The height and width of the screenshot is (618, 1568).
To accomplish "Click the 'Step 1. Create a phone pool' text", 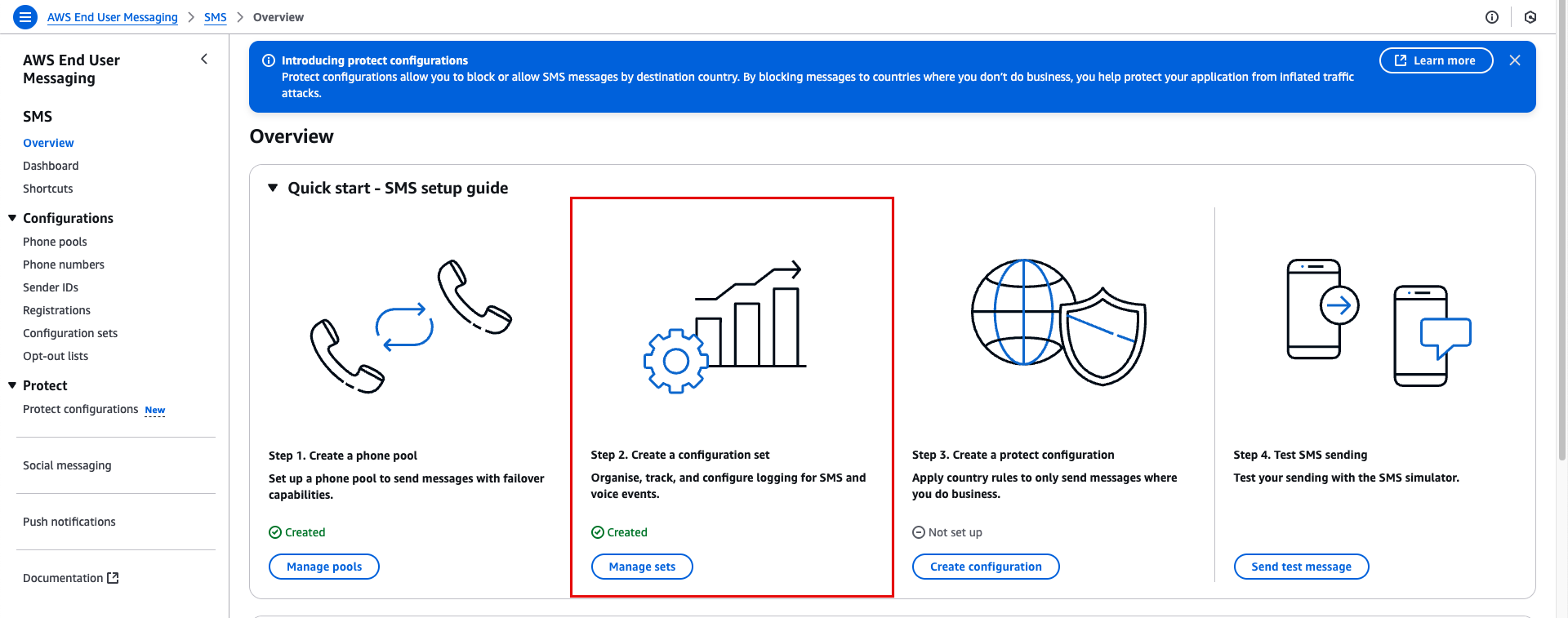I will tap(343, 456).
